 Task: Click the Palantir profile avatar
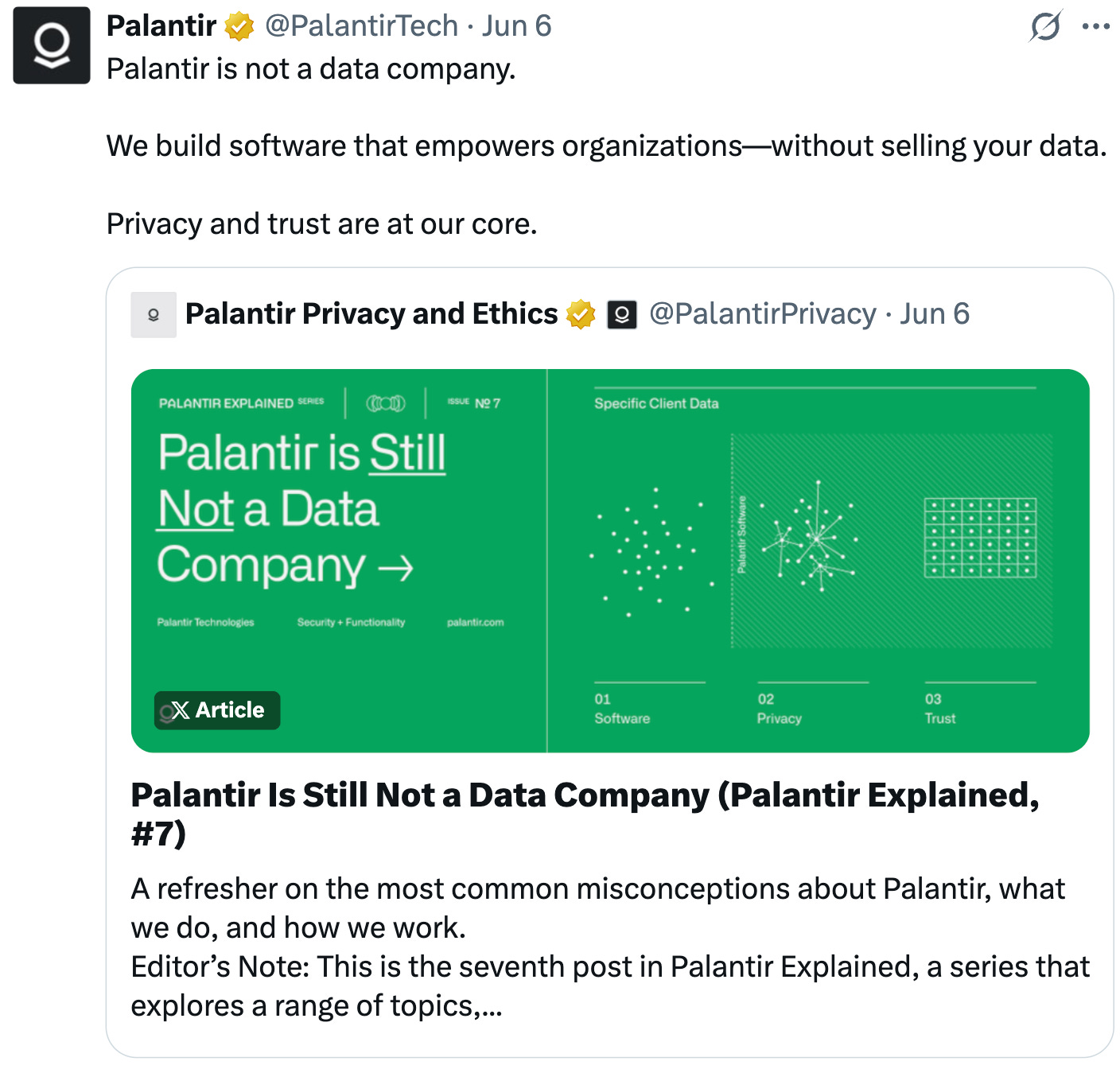point(52,45)
